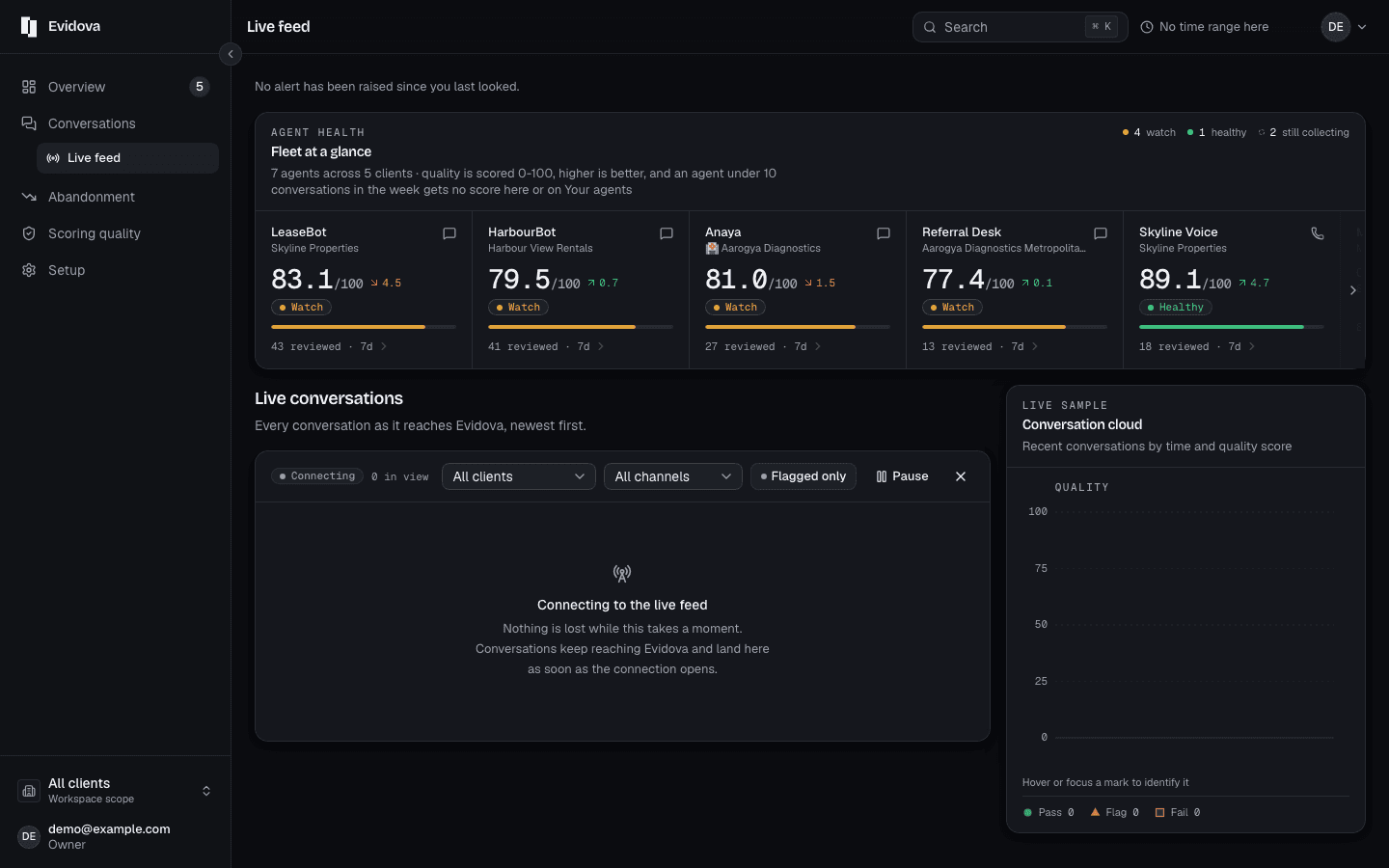Click the chat icon on Referral Desk card

[1101, 233]
